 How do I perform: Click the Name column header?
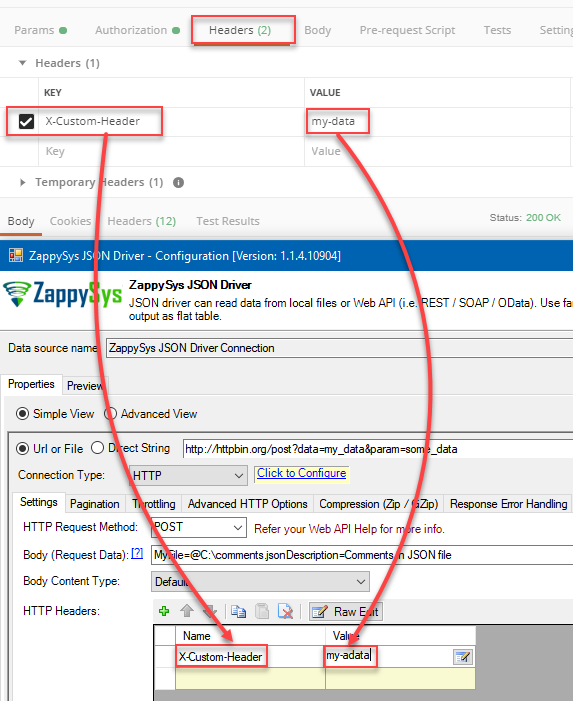click(250, 636)
